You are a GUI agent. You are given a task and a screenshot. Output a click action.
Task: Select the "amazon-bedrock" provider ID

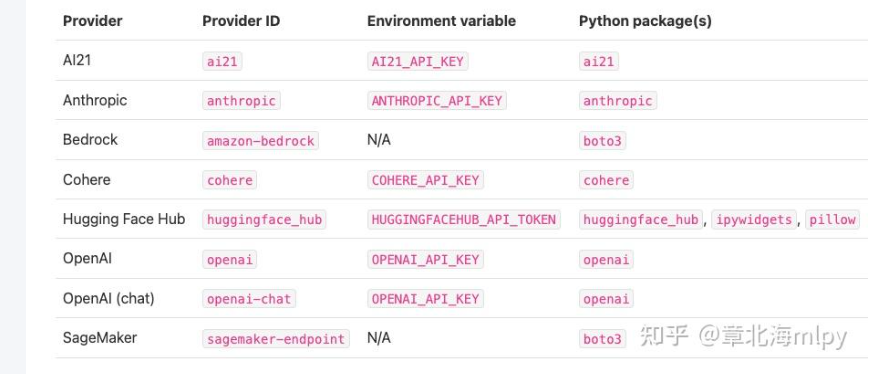pos(261,141)
